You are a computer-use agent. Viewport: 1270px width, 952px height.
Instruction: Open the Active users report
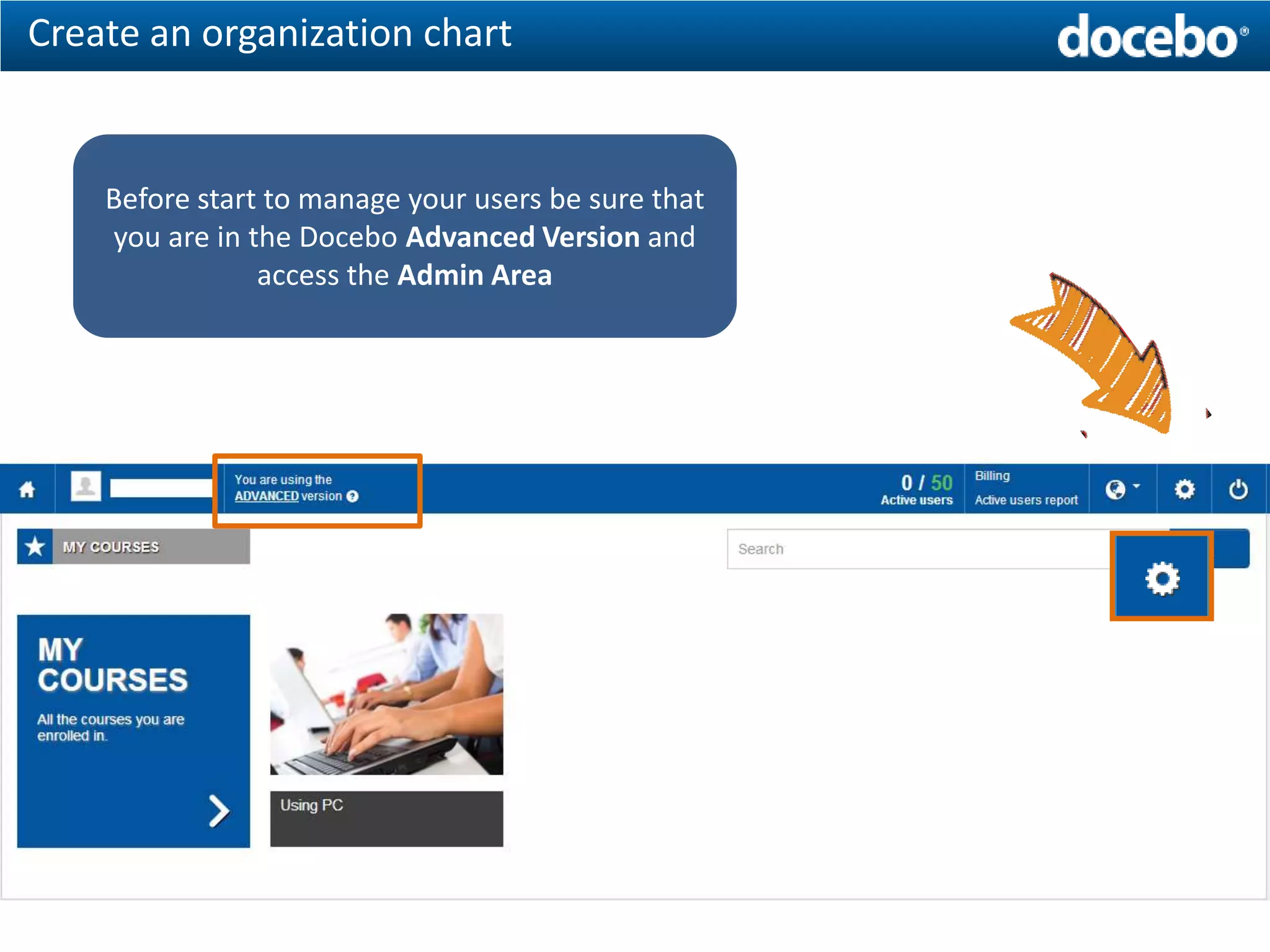pos(1026,500)
